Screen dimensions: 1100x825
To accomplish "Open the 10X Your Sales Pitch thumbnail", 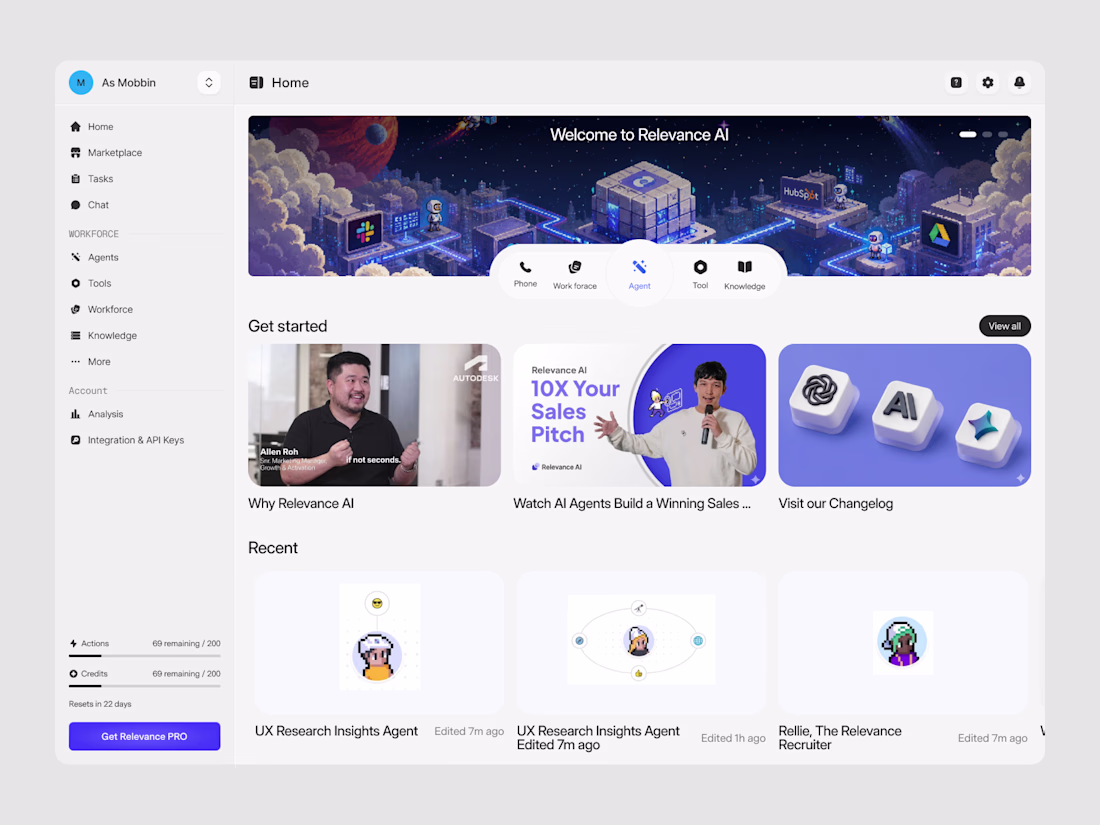I will (x=640, y=415).
